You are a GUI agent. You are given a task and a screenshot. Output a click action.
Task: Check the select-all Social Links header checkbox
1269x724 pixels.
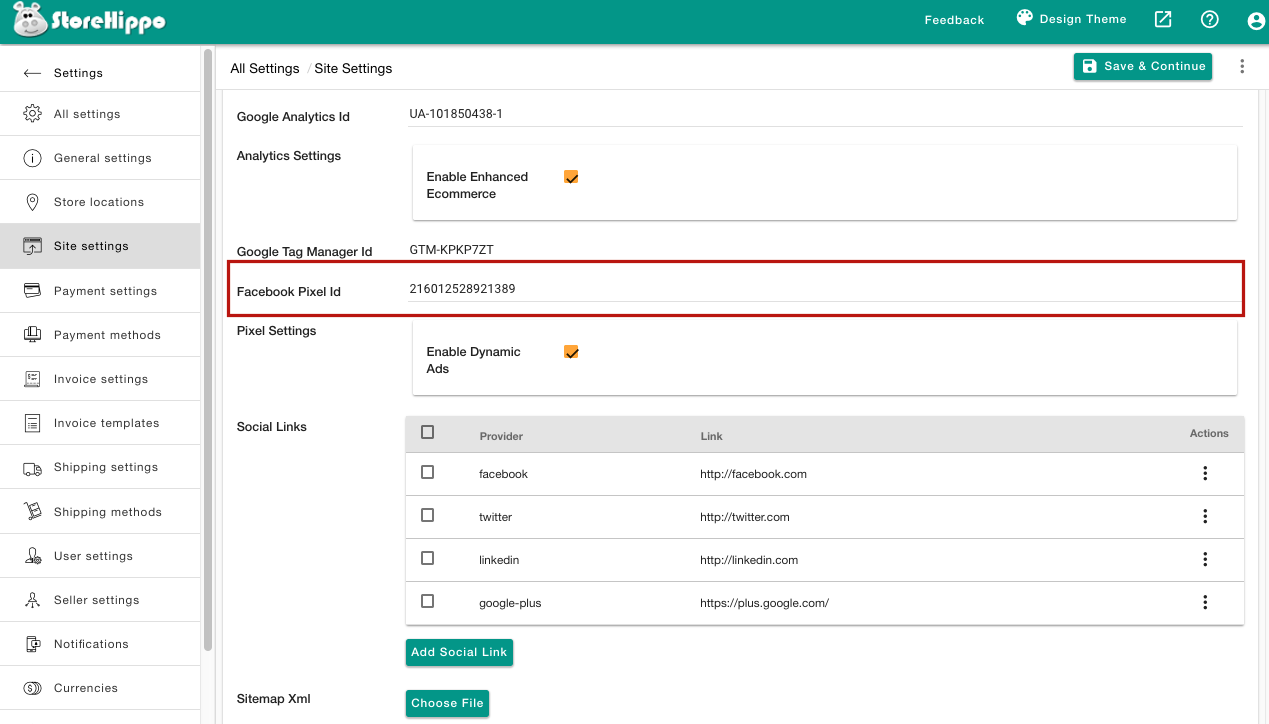point(428,432)
